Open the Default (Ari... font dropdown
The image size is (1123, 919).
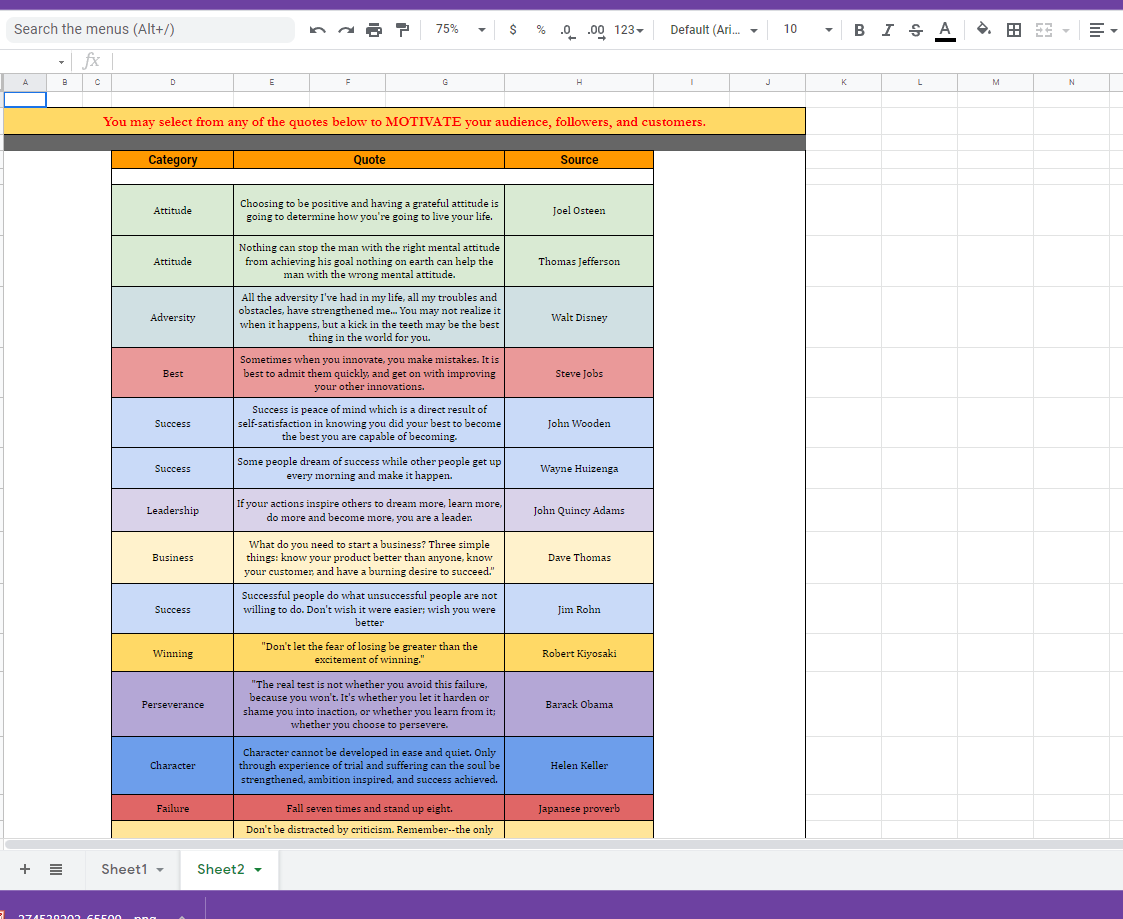(713, 30)
